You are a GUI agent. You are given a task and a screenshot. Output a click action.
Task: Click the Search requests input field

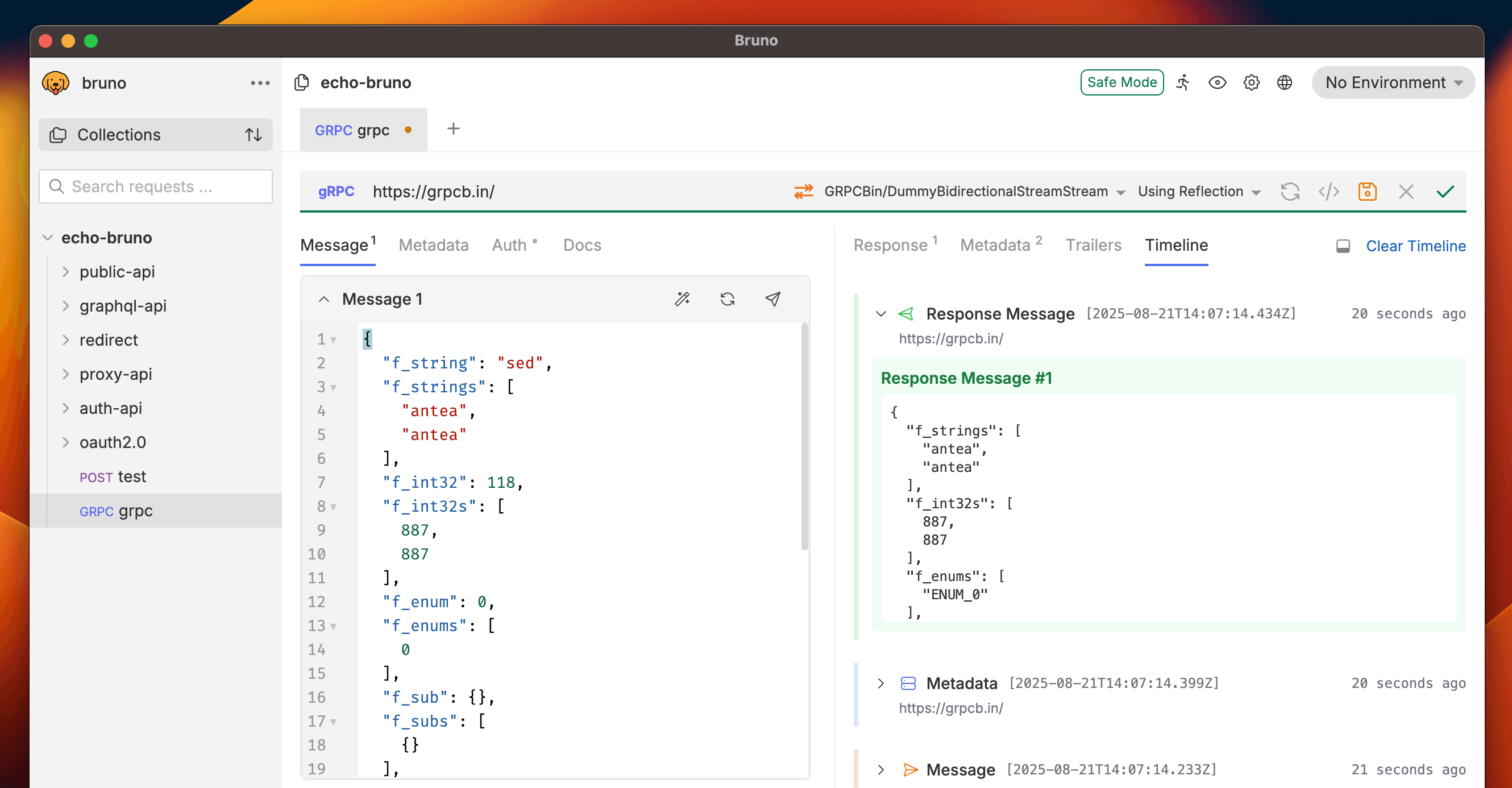[x=155, y=186]
